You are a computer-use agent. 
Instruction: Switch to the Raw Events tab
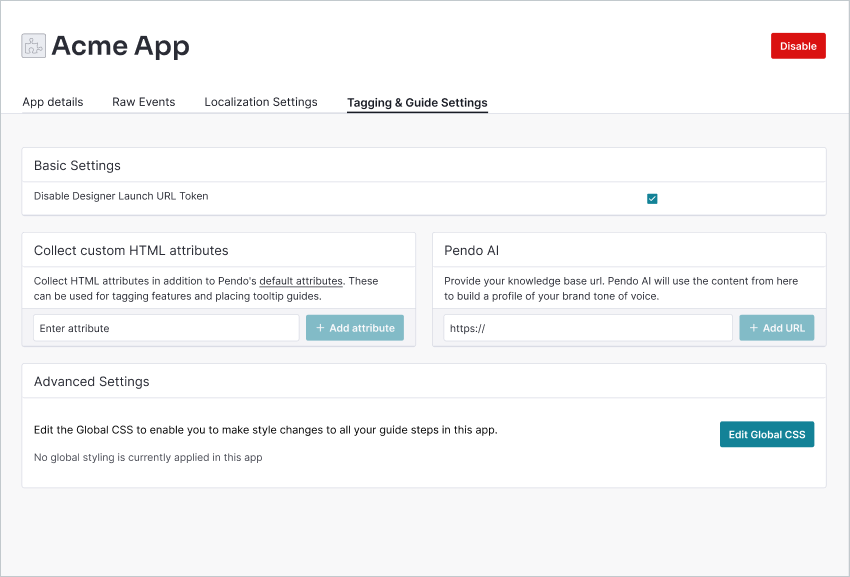(144, 102)
